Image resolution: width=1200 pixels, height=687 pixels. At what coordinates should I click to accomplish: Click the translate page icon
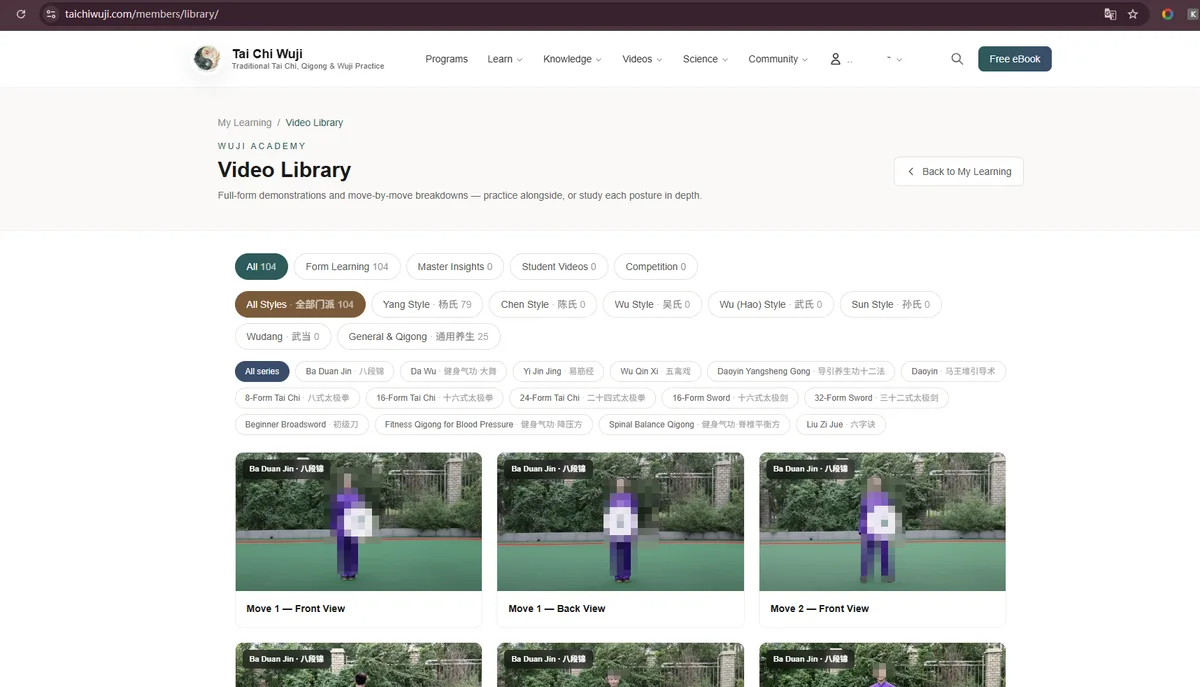[1109, 14]
